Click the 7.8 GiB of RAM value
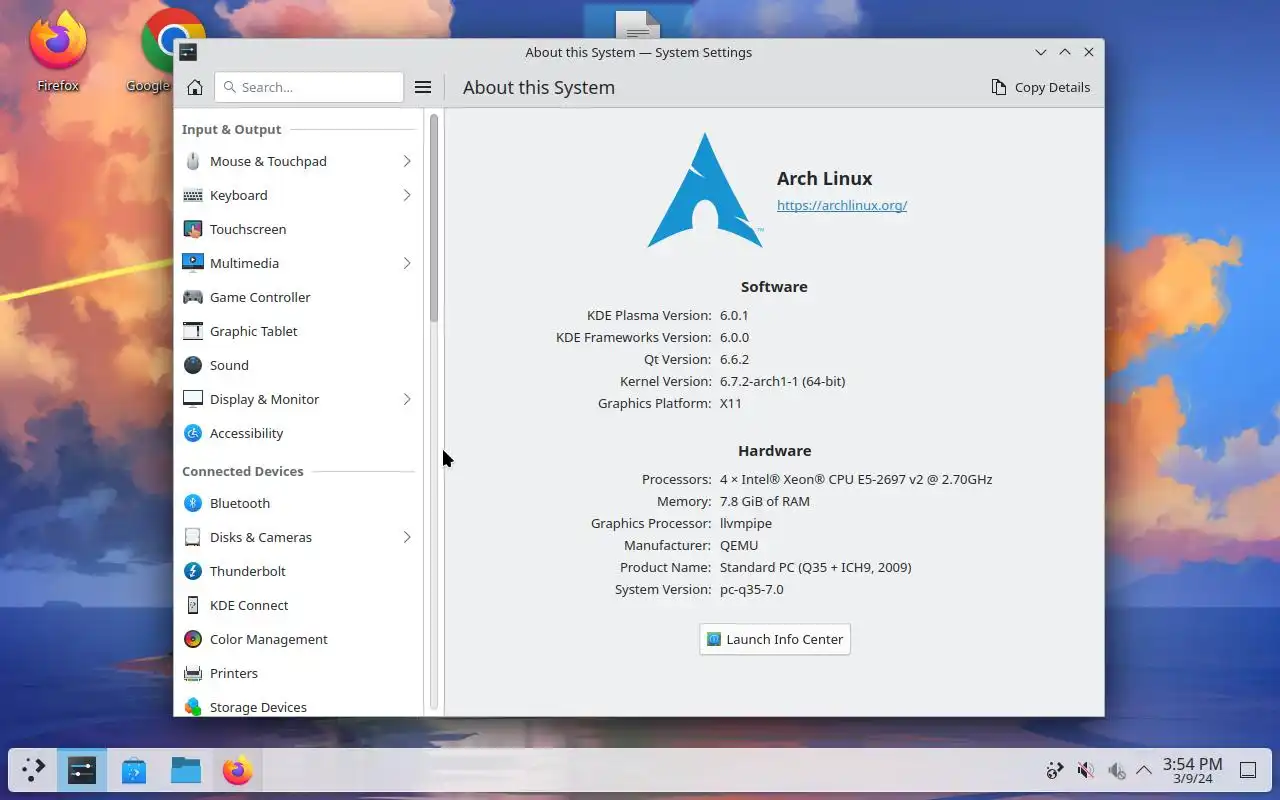Image resolution: width=1280 pixels, height=800 pixels. click(765, 501)
